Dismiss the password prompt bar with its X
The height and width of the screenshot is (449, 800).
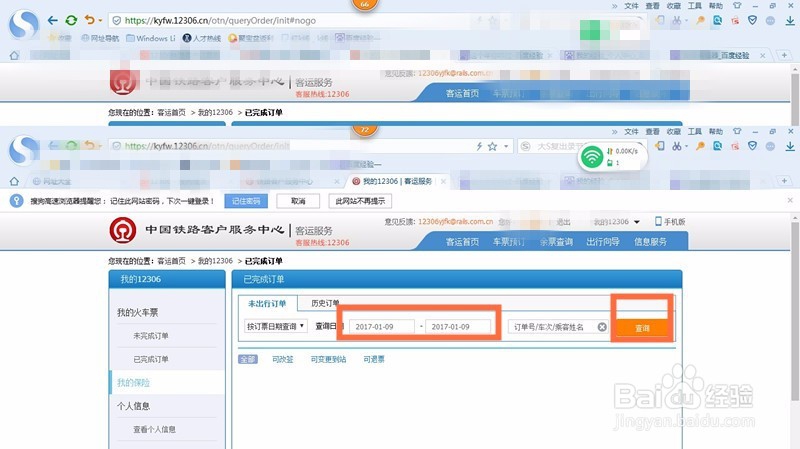(790, 201)
